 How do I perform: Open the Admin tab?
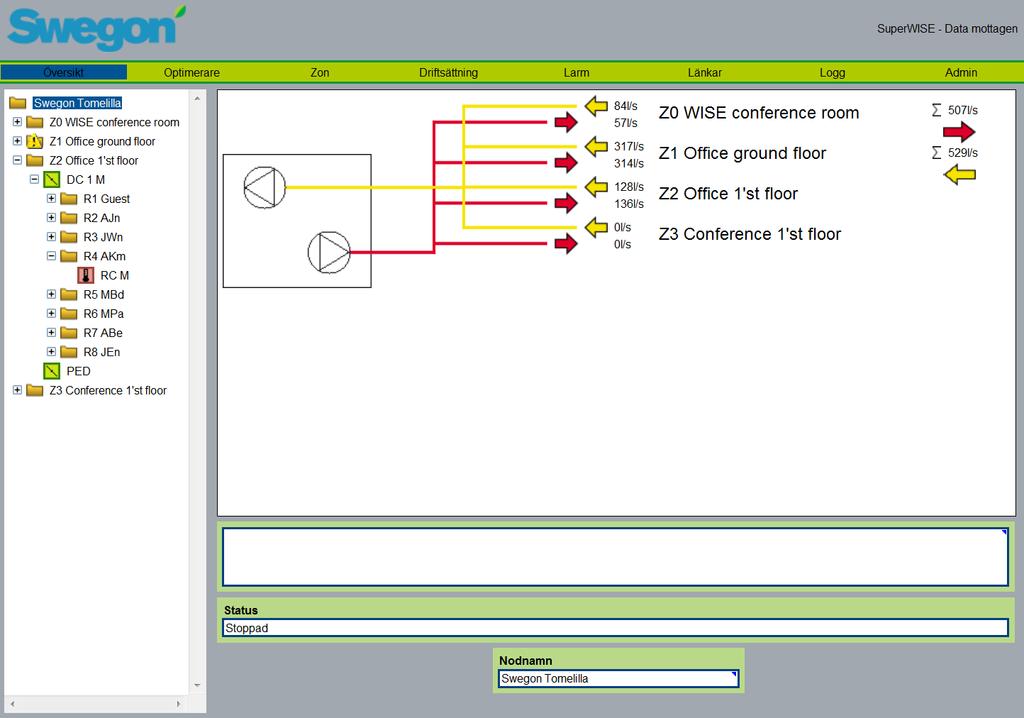[x=961, y=73]
